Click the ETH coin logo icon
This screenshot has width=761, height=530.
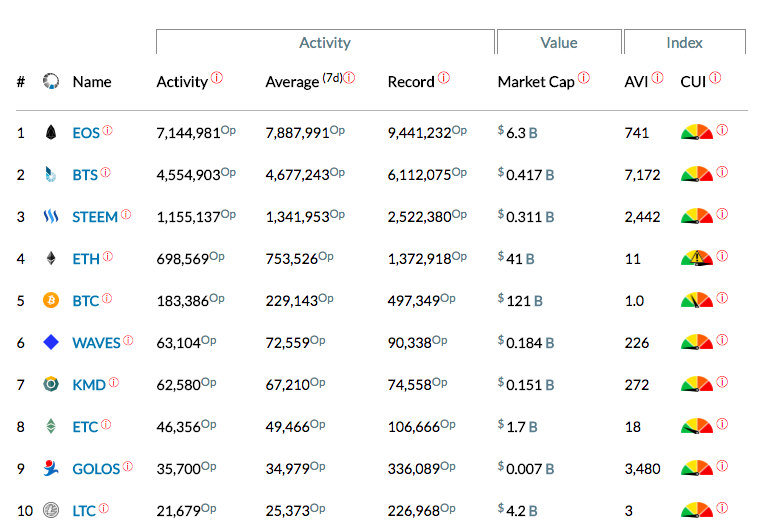coord(51,258)
